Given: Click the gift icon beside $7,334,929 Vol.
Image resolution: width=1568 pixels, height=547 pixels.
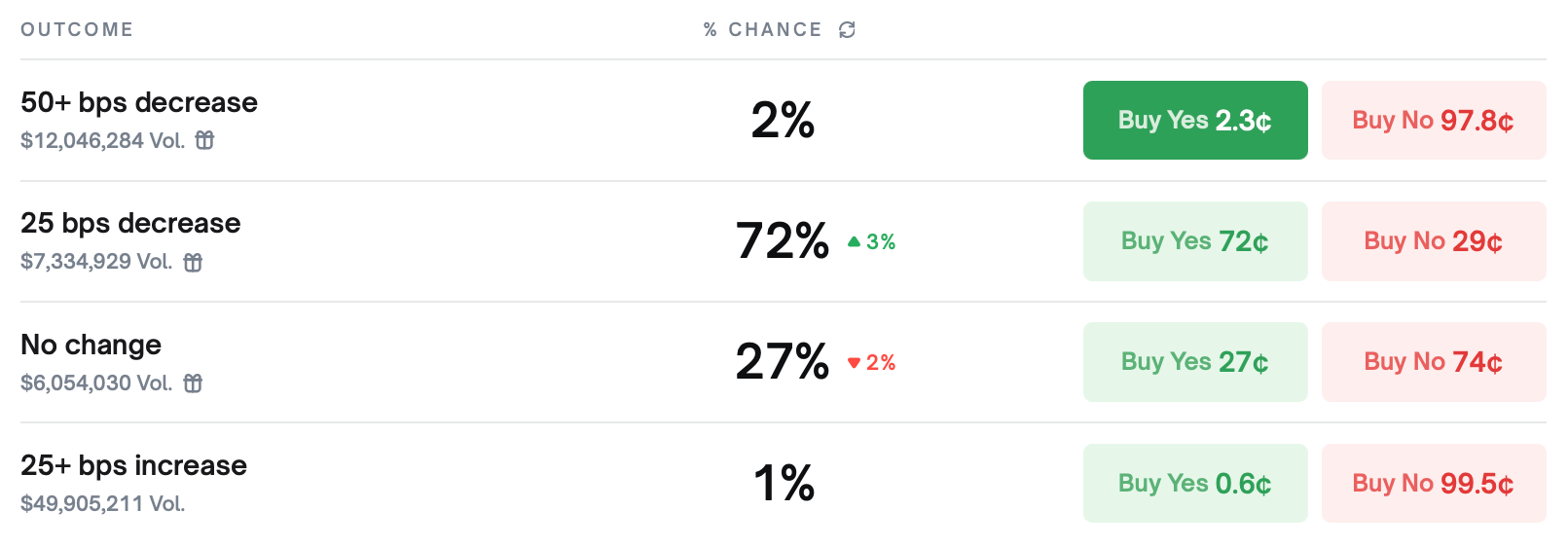Looking at the screenshot, I should point(193,262).
